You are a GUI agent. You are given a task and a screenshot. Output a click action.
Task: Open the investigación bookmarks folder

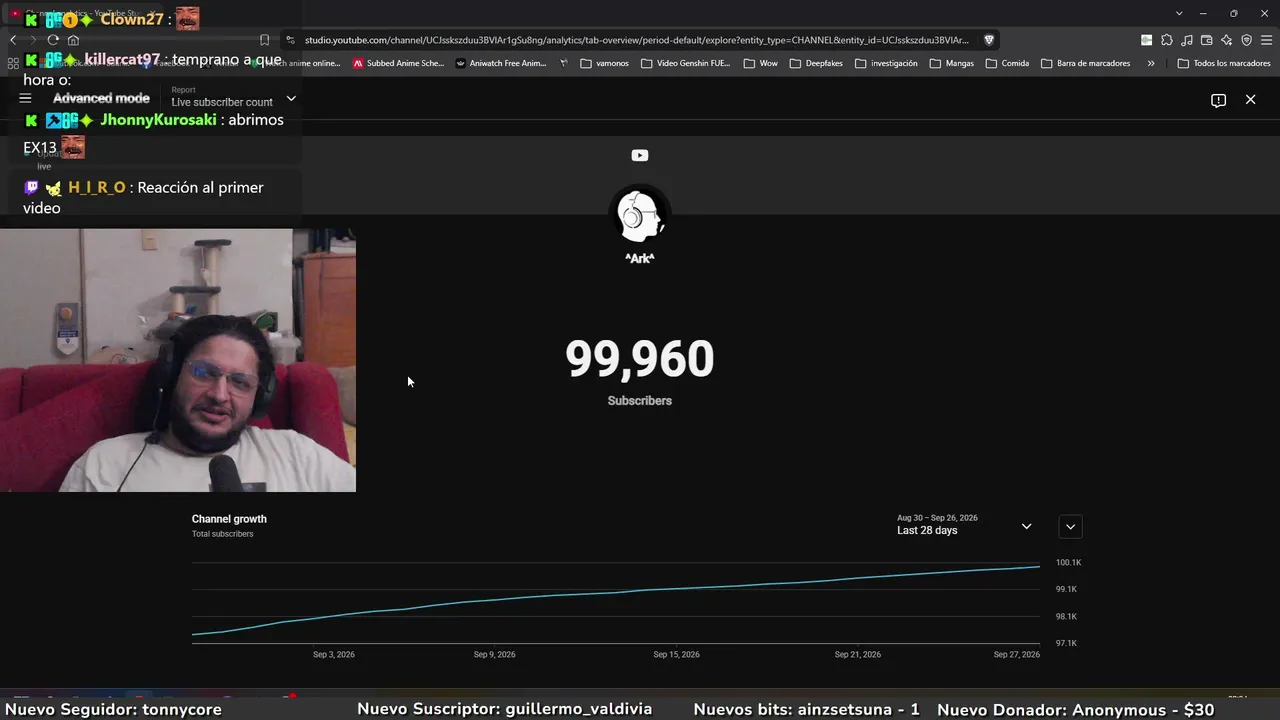pos(886,63)
